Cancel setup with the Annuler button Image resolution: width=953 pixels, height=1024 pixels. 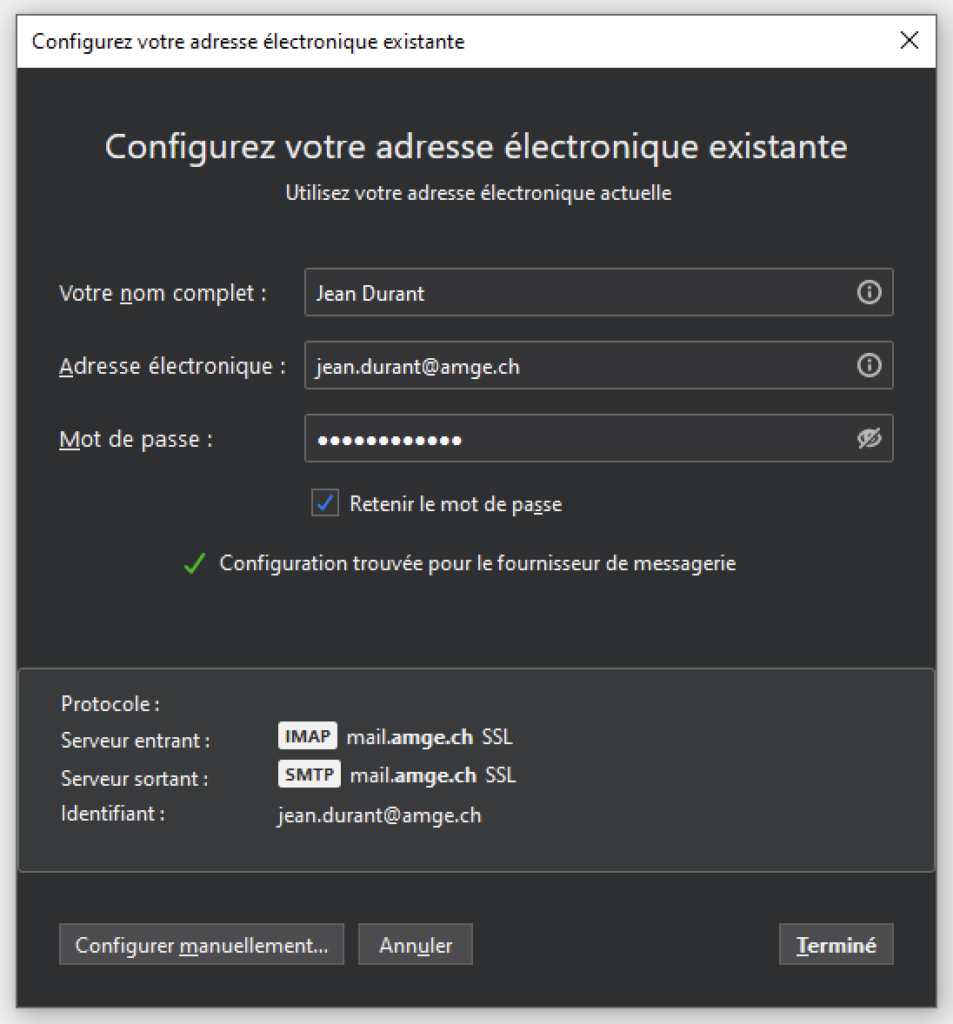[x=415, y=945]
